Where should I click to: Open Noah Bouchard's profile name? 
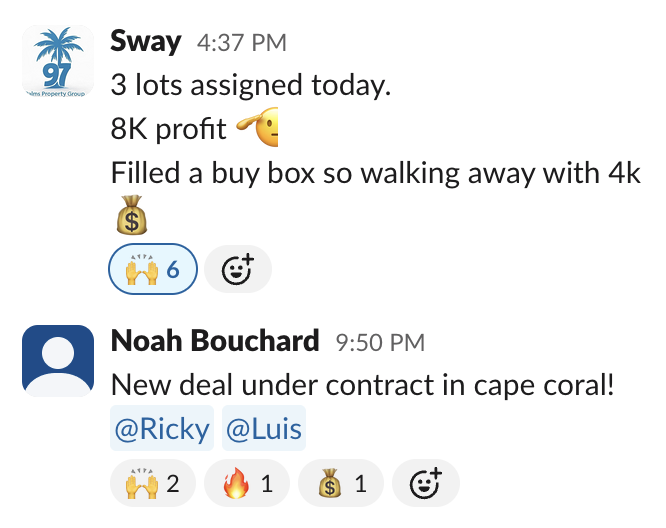[215, 341]
